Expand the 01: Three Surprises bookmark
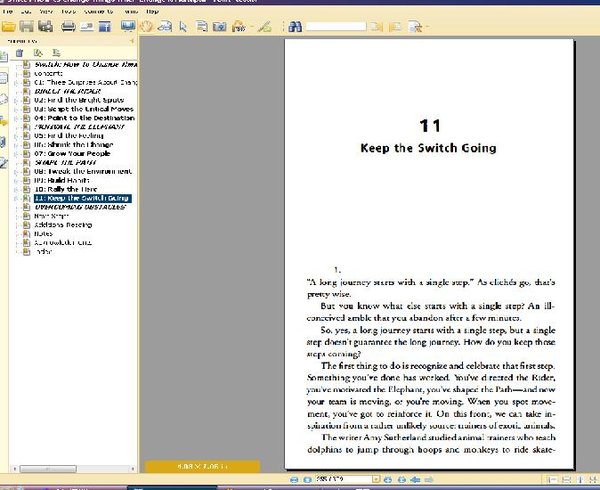 (x=16, y=82)
